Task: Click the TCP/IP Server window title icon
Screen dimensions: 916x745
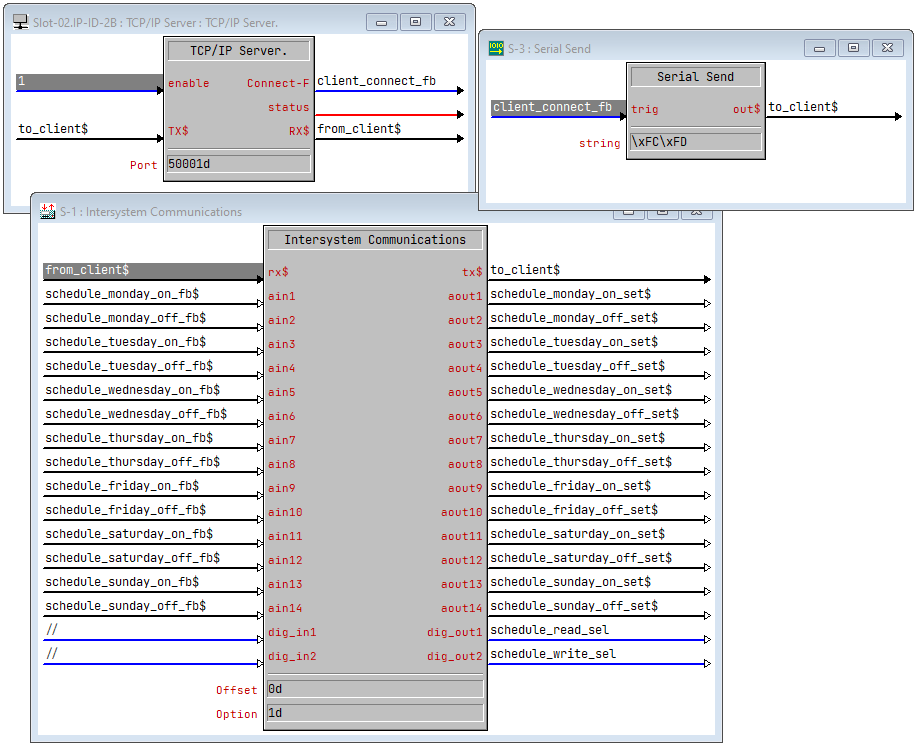Action: point(20,22)
